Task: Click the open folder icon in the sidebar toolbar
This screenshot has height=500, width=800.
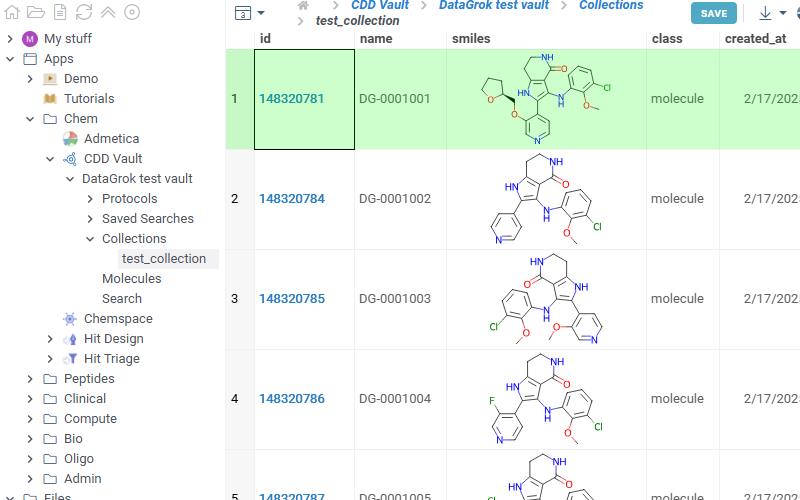Action: 36,12
